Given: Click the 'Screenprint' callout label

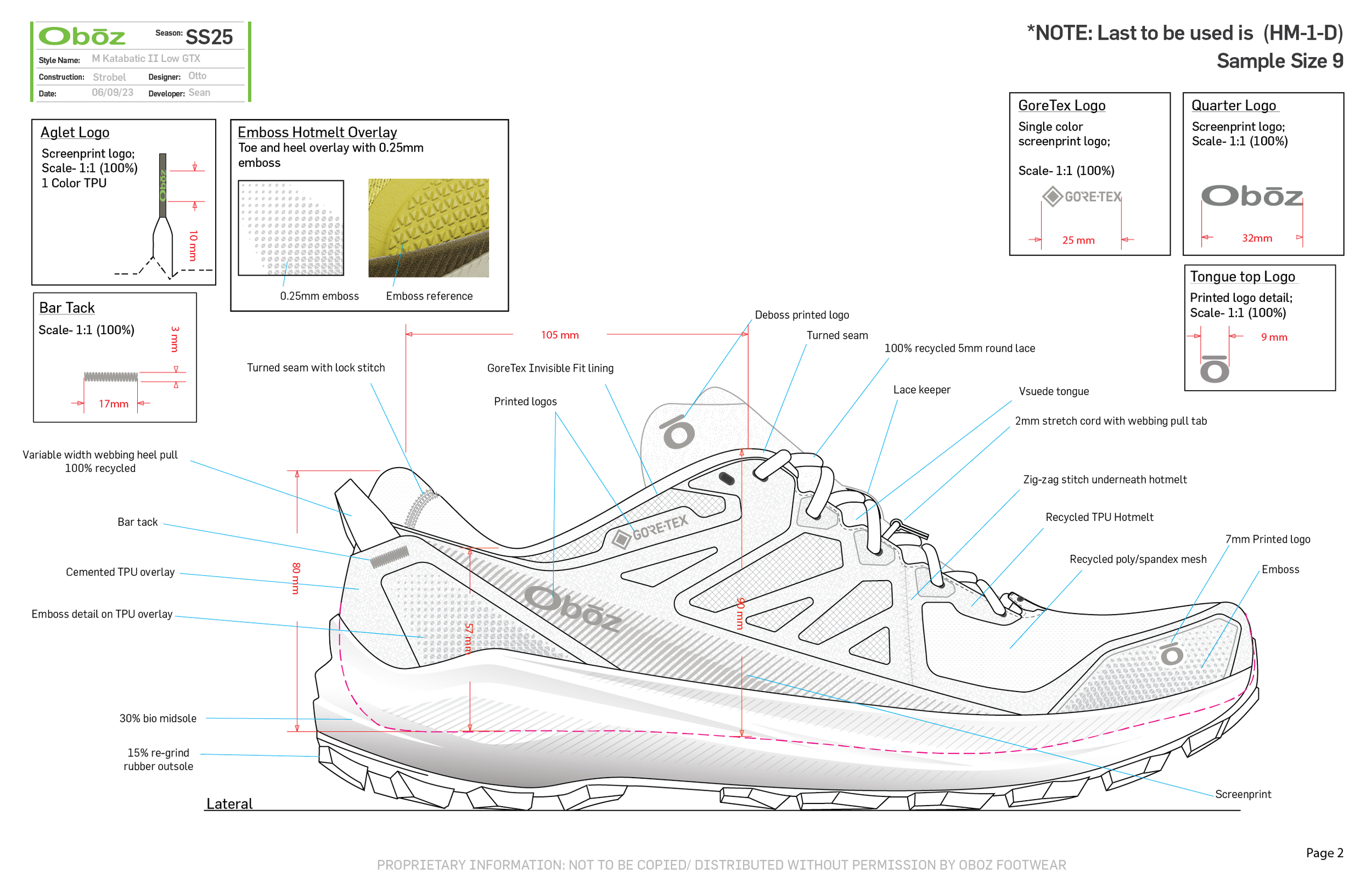Looking at the screenshot, I should [1243, 794].
